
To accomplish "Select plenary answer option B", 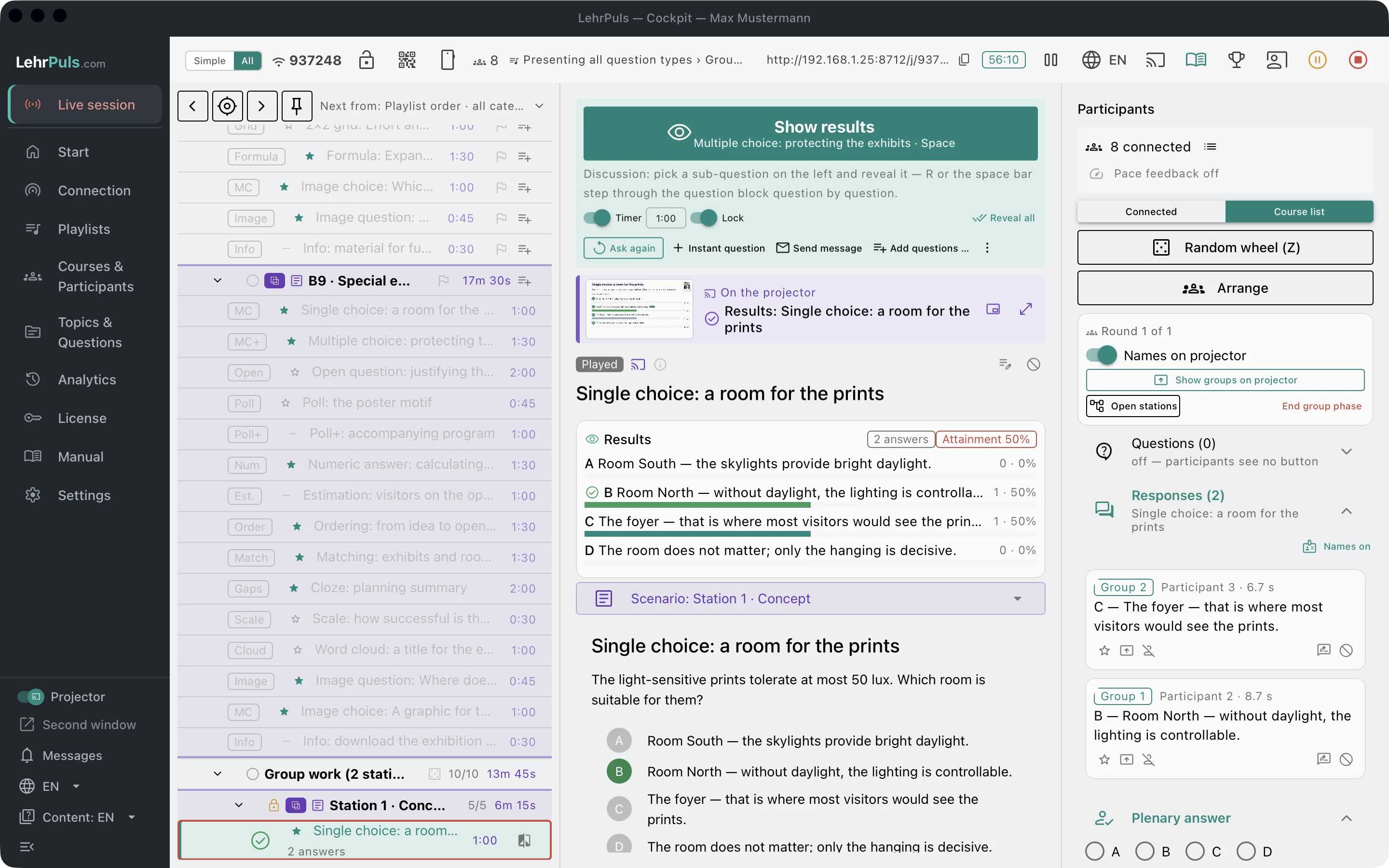I will [x=1145, y=851].
